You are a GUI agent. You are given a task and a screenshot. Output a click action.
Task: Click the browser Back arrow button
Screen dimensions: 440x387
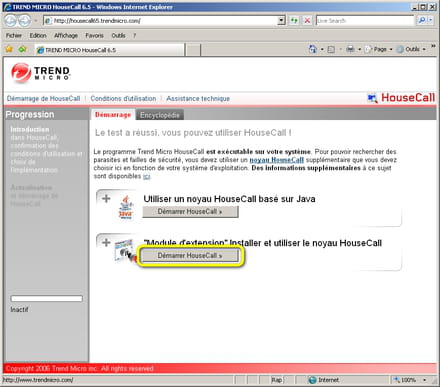10,21
